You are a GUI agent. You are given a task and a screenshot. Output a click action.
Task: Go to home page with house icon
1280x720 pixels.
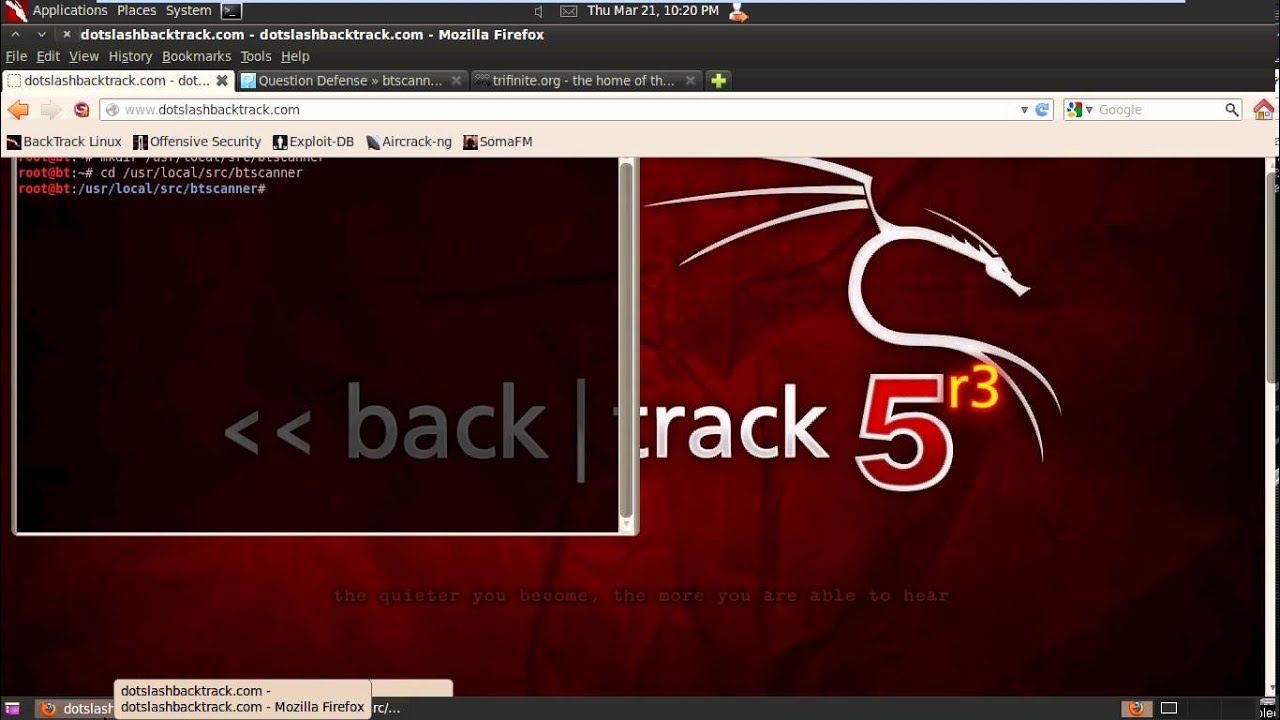[1264, 110]
